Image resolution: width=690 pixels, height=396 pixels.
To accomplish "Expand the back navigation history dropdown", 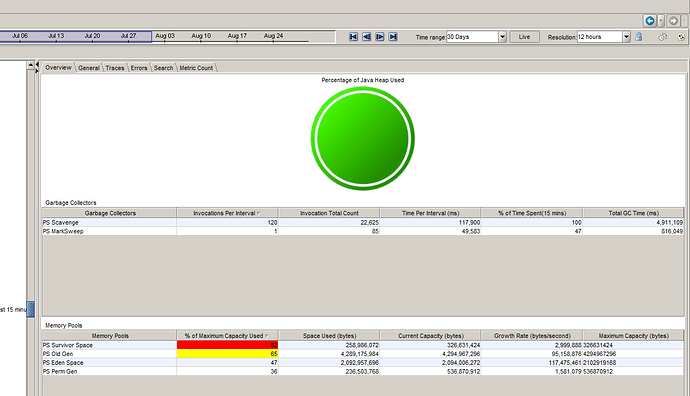I will 661,21.
